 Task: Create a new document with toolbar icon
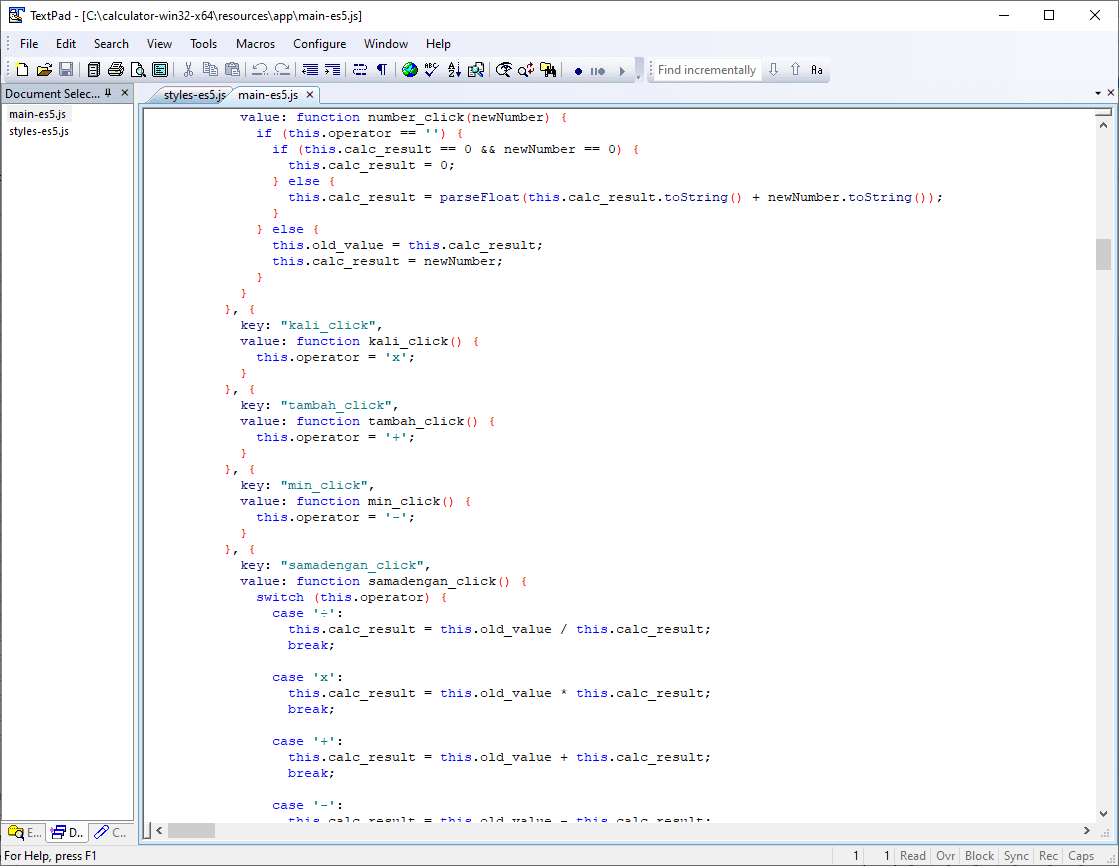point(22,70)
